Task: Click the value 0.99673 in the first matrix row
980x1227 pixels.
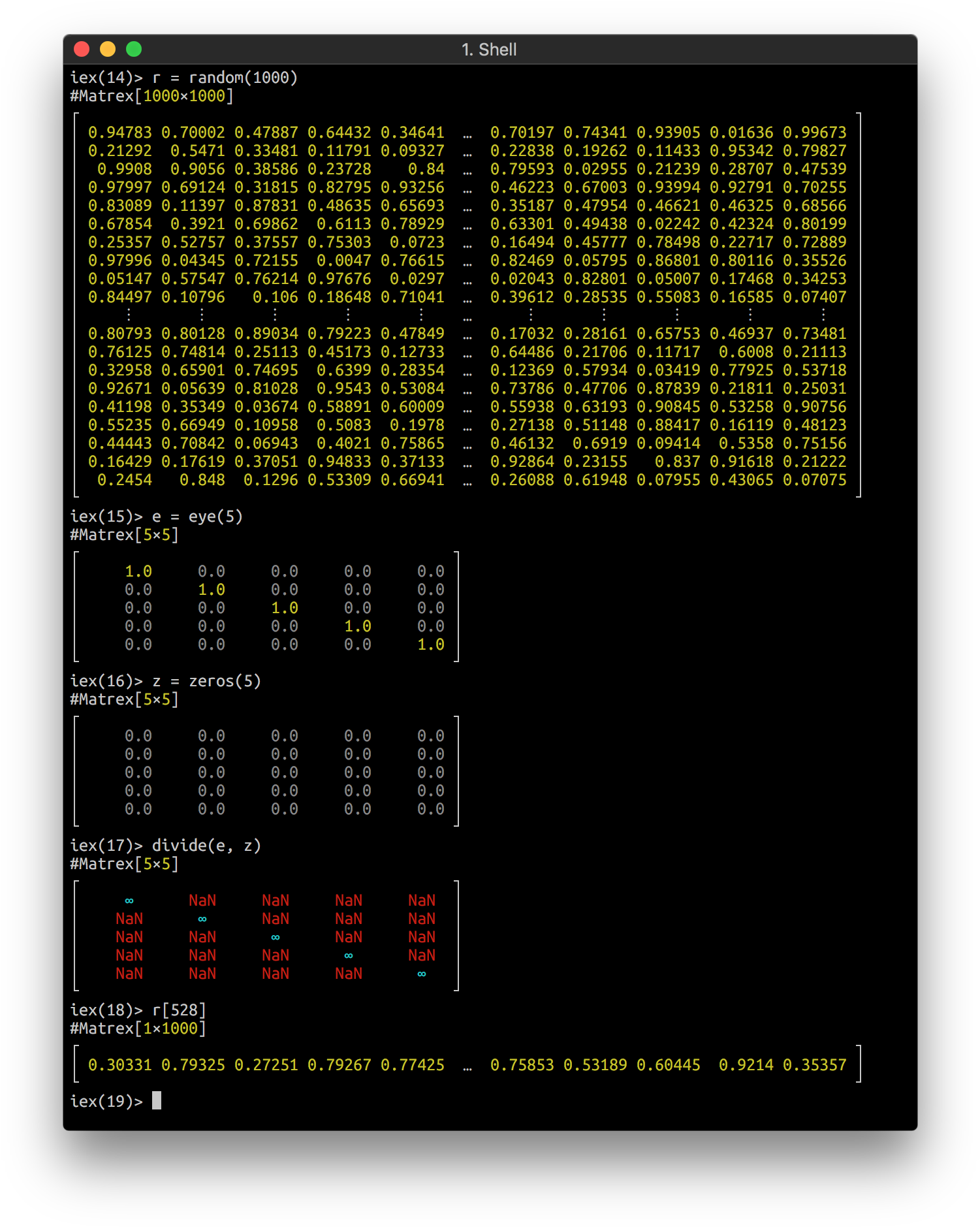Action: 815,133
